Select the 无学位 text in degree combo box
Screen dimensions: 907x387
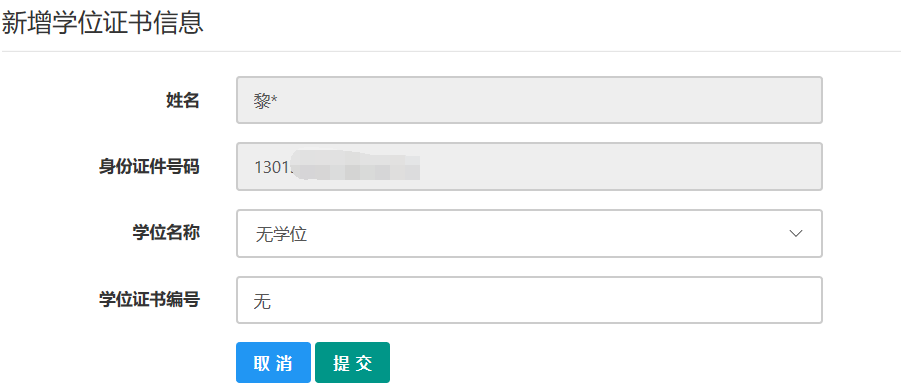(x=281, y=234)
